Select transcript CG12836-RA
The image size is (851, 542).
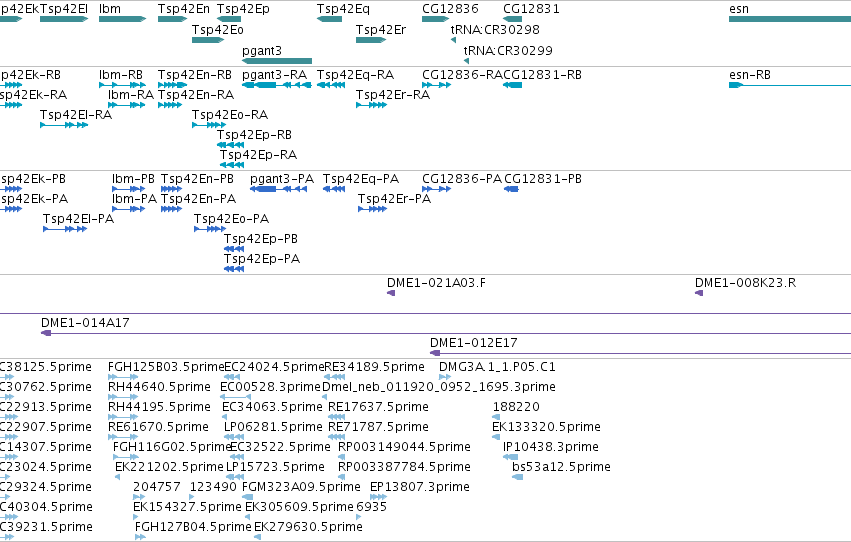pos(436,85)
